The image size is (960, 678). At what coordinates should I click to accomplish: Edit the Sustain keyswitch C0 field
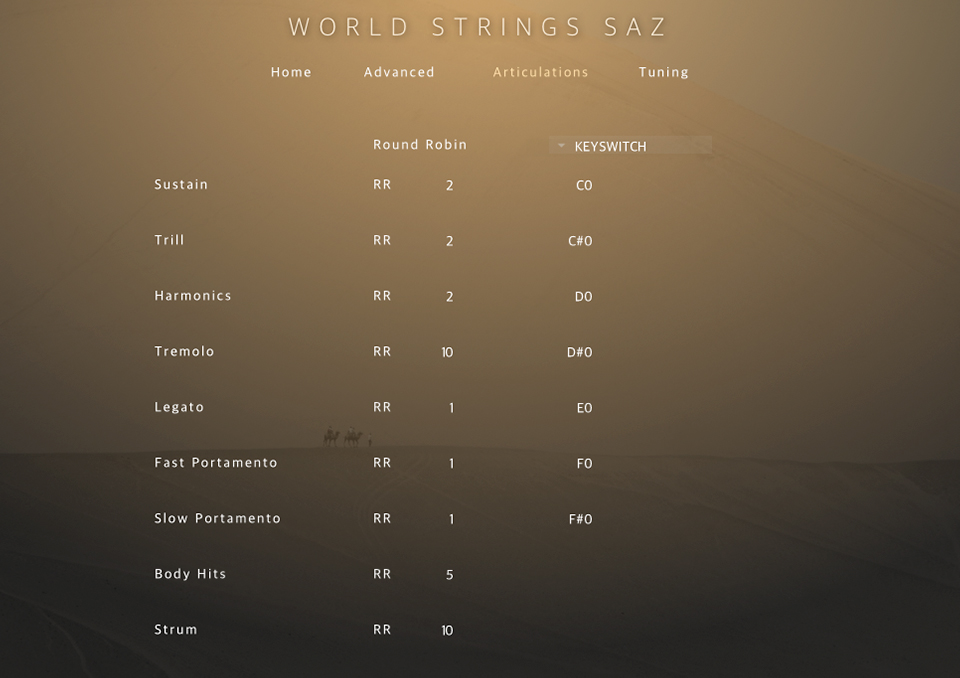584,185
